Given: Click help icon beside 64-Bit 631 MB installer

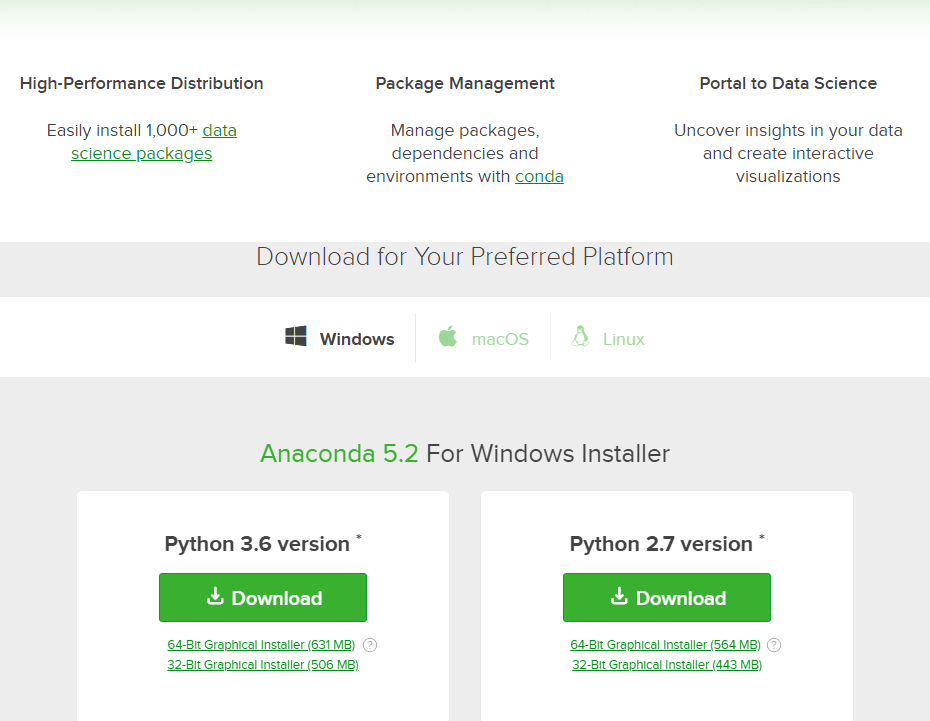Looking at the screenshot, I should (x=370, y=645).
